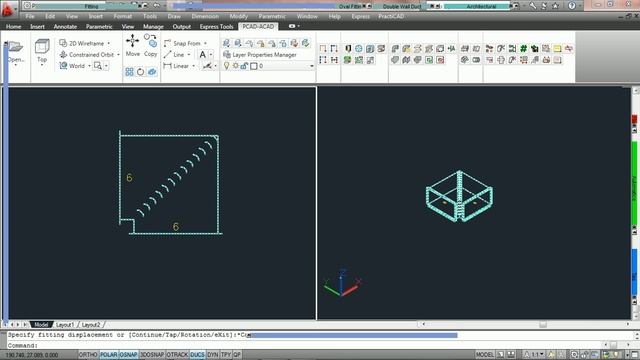
Task: Click the blue circular fan fitting icon
Action: [x=358, y=49]
